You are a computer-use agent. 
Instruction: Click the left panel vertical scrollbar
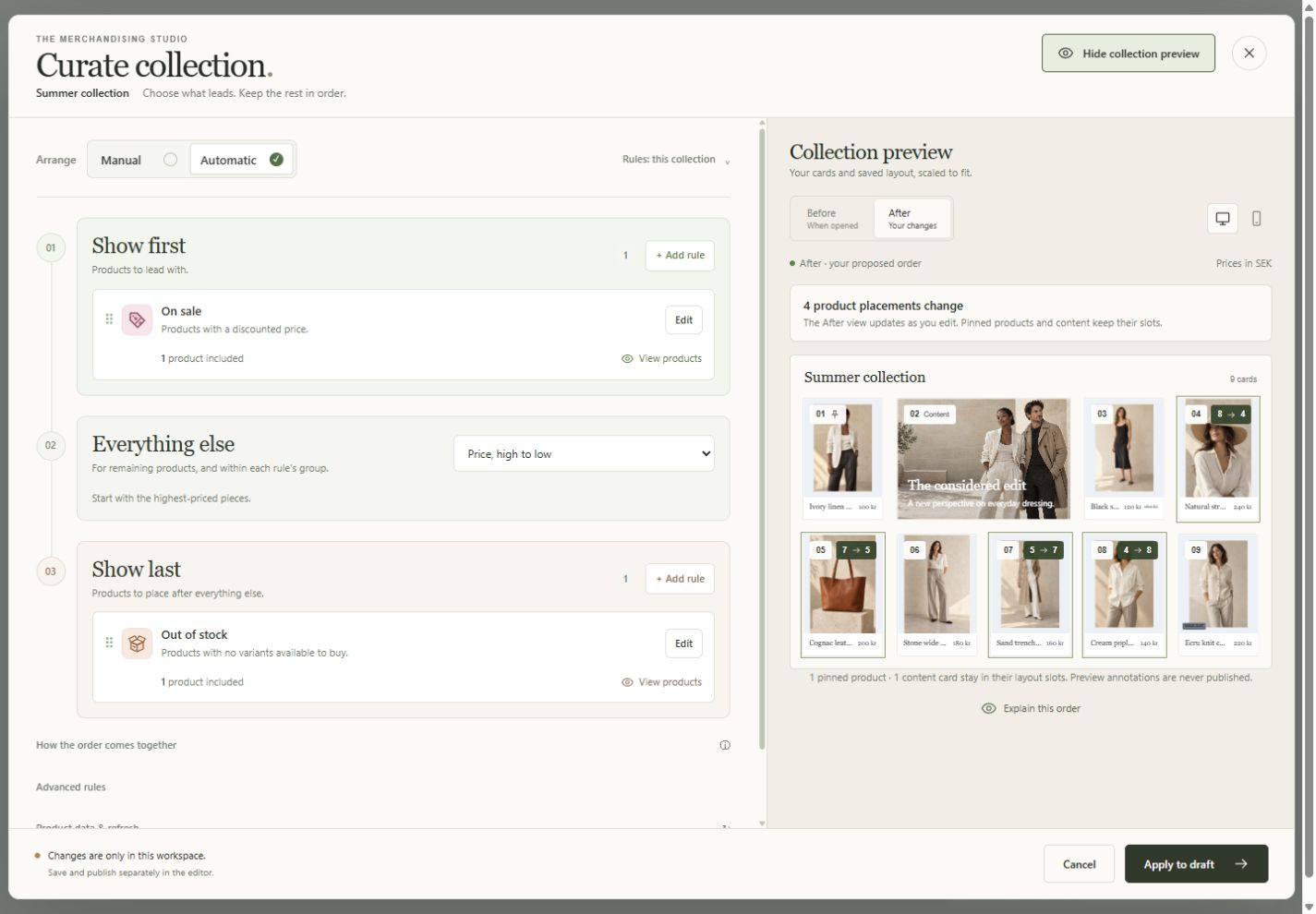[x=762, y=439]
